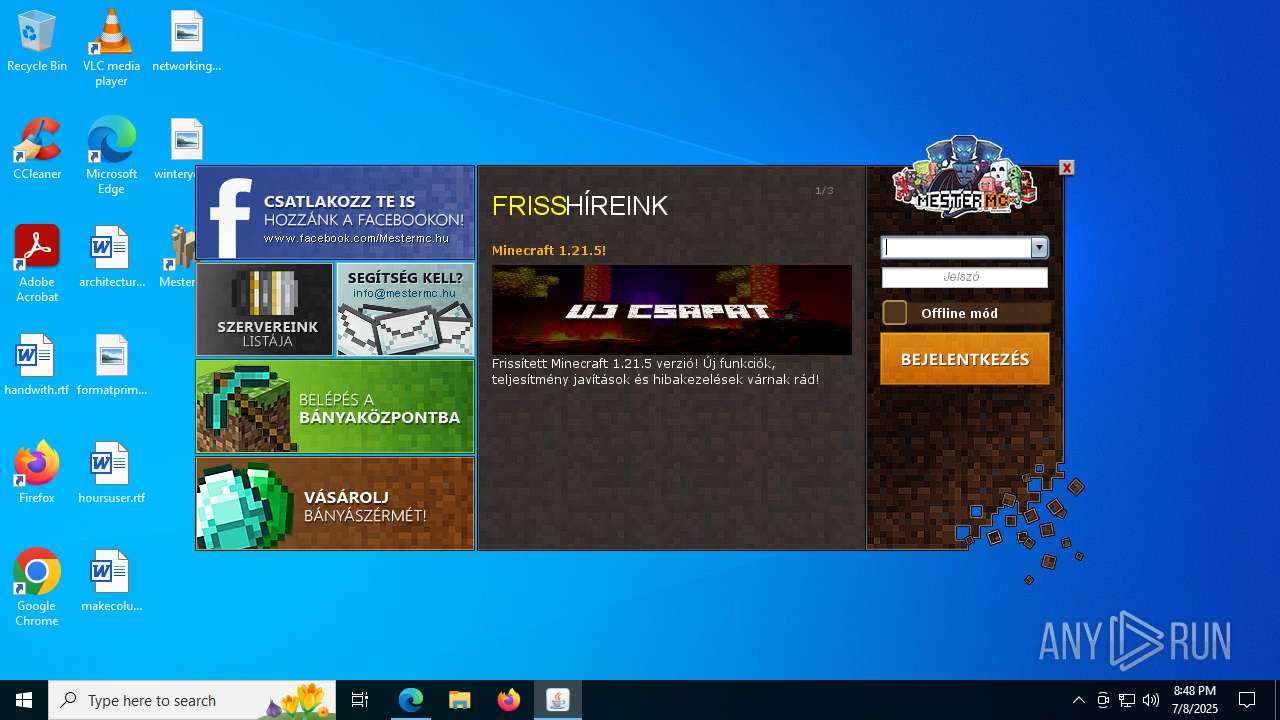Viewport: 1280px width, 720px height.
Task: Open network status tray icon
Action: click(1127, 700)
